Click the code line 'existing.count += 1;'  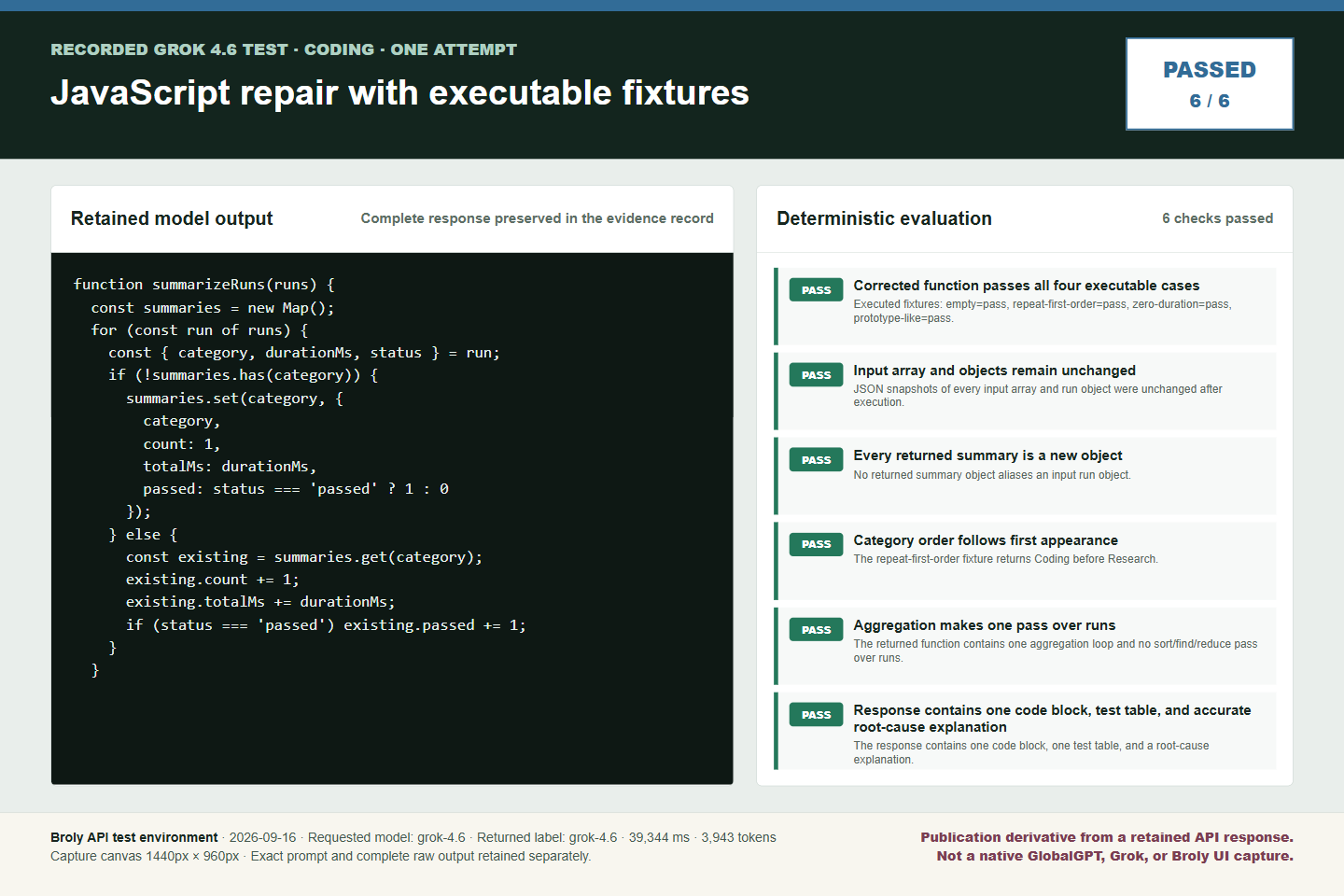pos(213,580)
